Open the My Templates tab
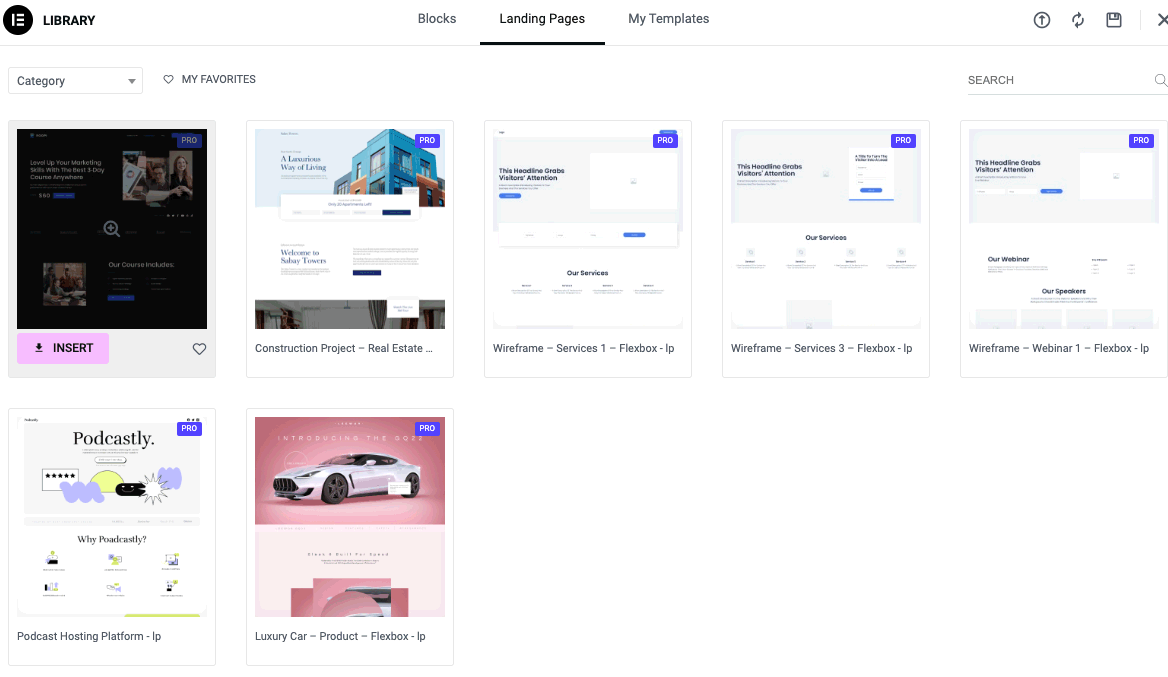This screenshot has height=677, width=1168. click(x=668, y=19)
